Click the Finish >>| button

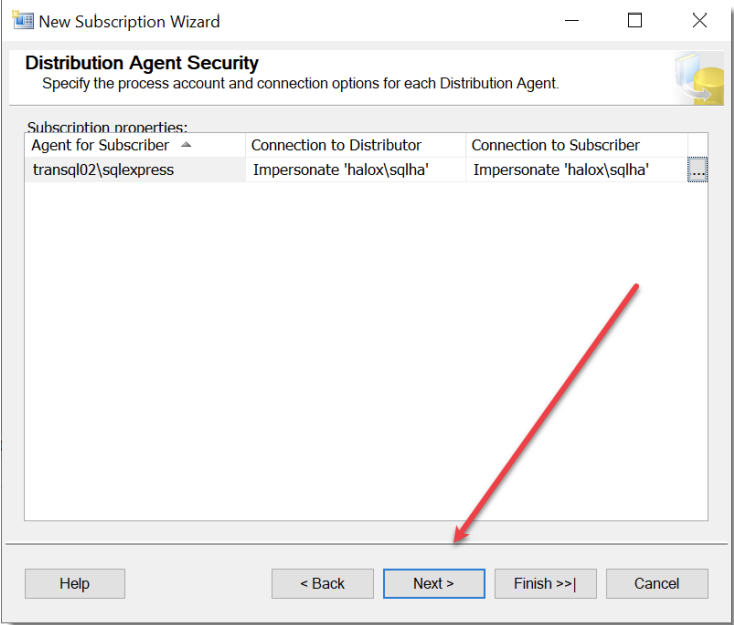[545, 583]
